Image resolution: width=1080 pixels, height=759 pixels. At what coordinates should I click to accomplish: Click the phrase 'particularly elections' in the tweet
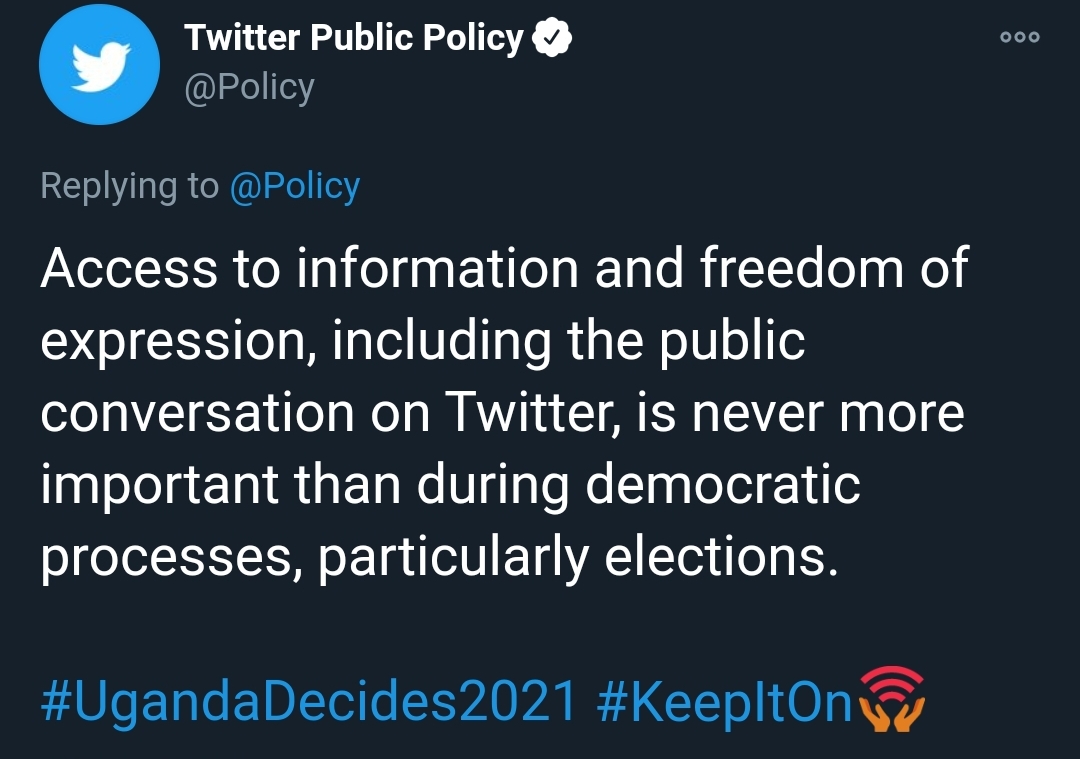[x=577, y=557]
